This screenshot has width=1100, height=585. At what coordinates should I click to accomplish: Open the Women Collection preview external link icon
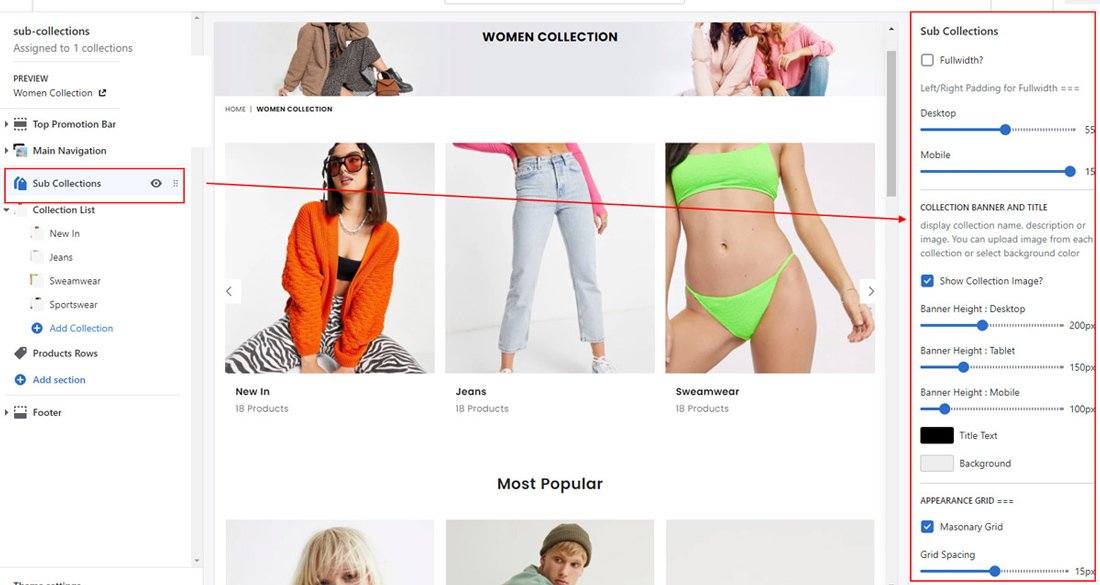(102, 93)
